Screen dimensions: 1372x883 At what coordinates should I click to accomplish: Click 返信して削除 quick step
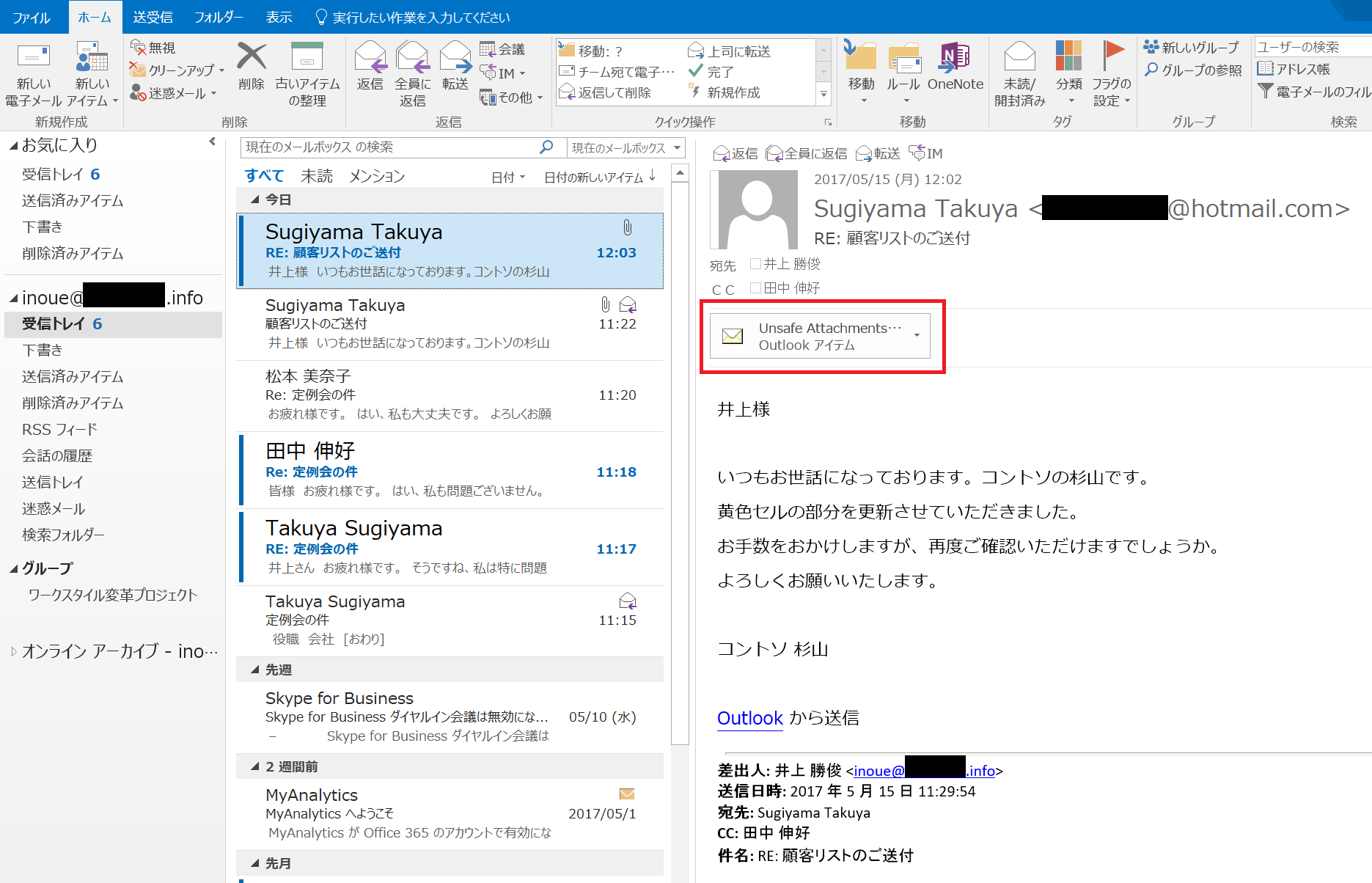pos(606,92)
